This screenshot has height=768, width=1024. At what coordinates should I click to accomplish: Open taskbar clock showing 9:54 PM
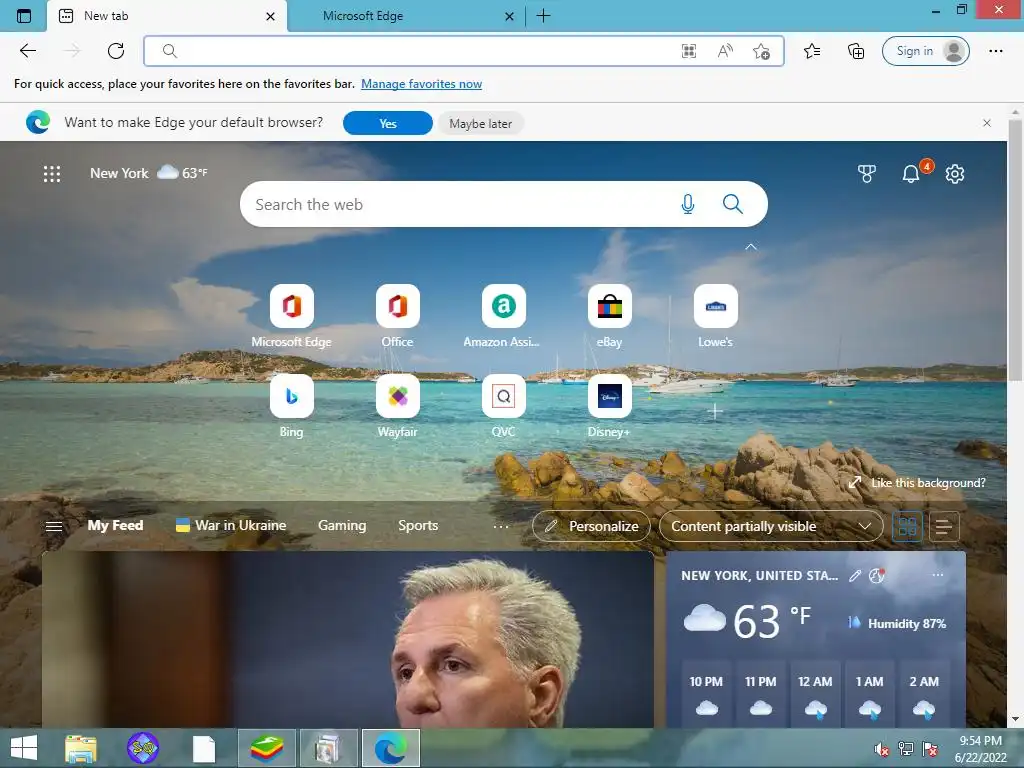pyautogui.click(x=981, y=748)
